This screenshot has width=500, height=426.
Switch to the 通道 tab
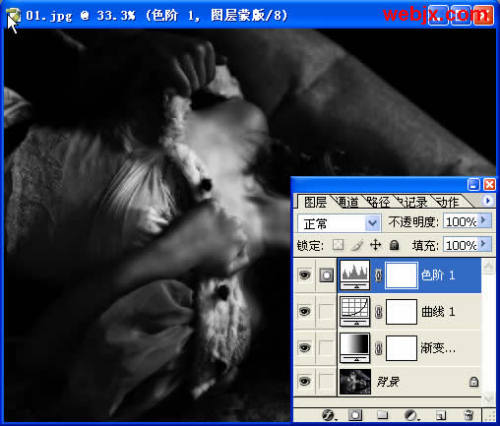(348, 202)
